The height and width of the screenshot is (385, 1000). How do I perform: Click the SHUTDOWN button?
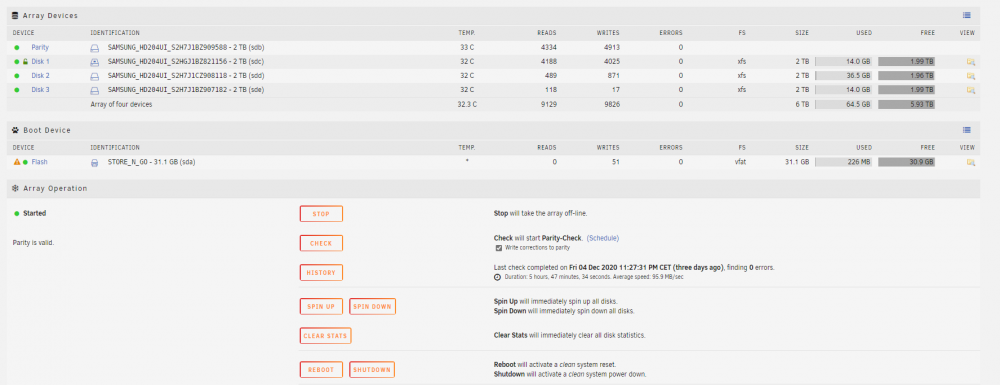click(x=372, y=370)
